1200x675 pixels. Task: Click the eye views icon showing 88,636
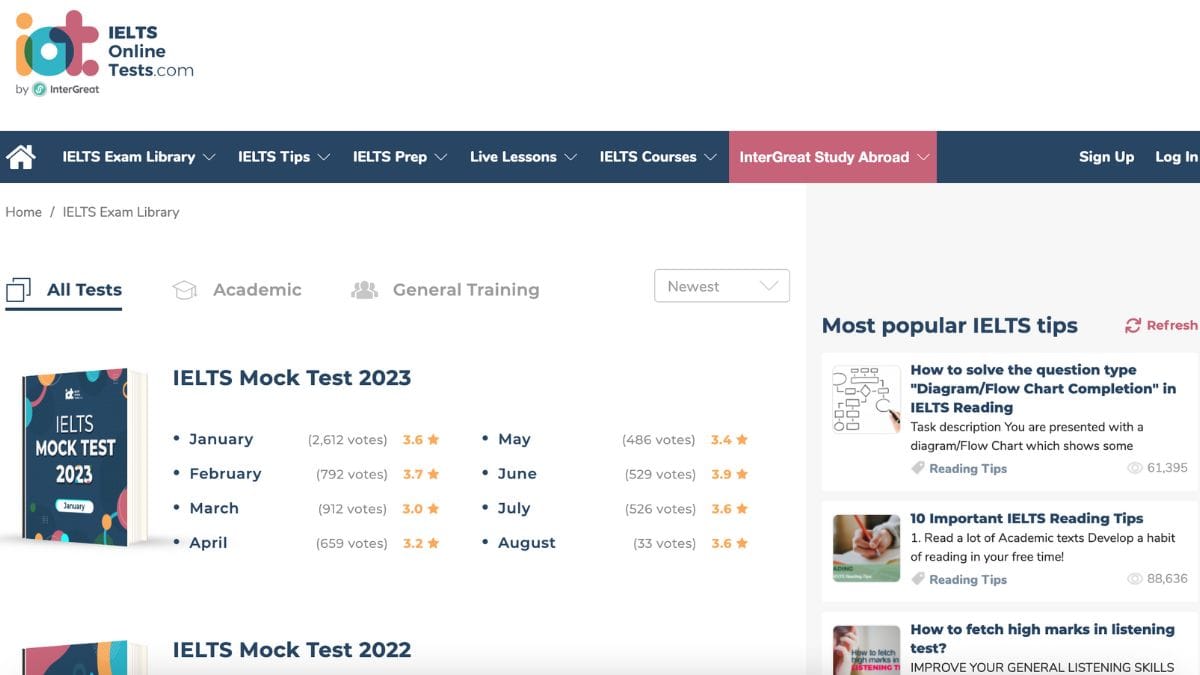click(1135, 579)
